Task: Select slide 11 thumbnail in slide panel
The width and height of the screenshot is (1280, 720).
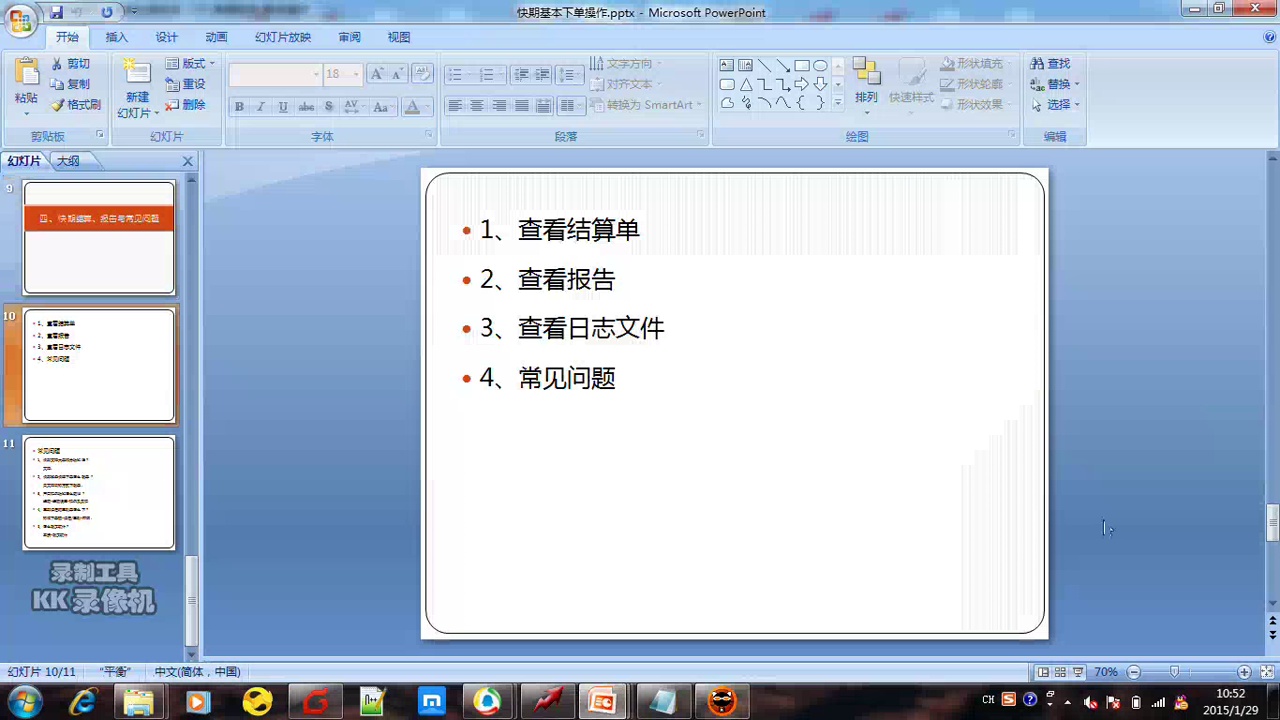Action: [99, 492]
